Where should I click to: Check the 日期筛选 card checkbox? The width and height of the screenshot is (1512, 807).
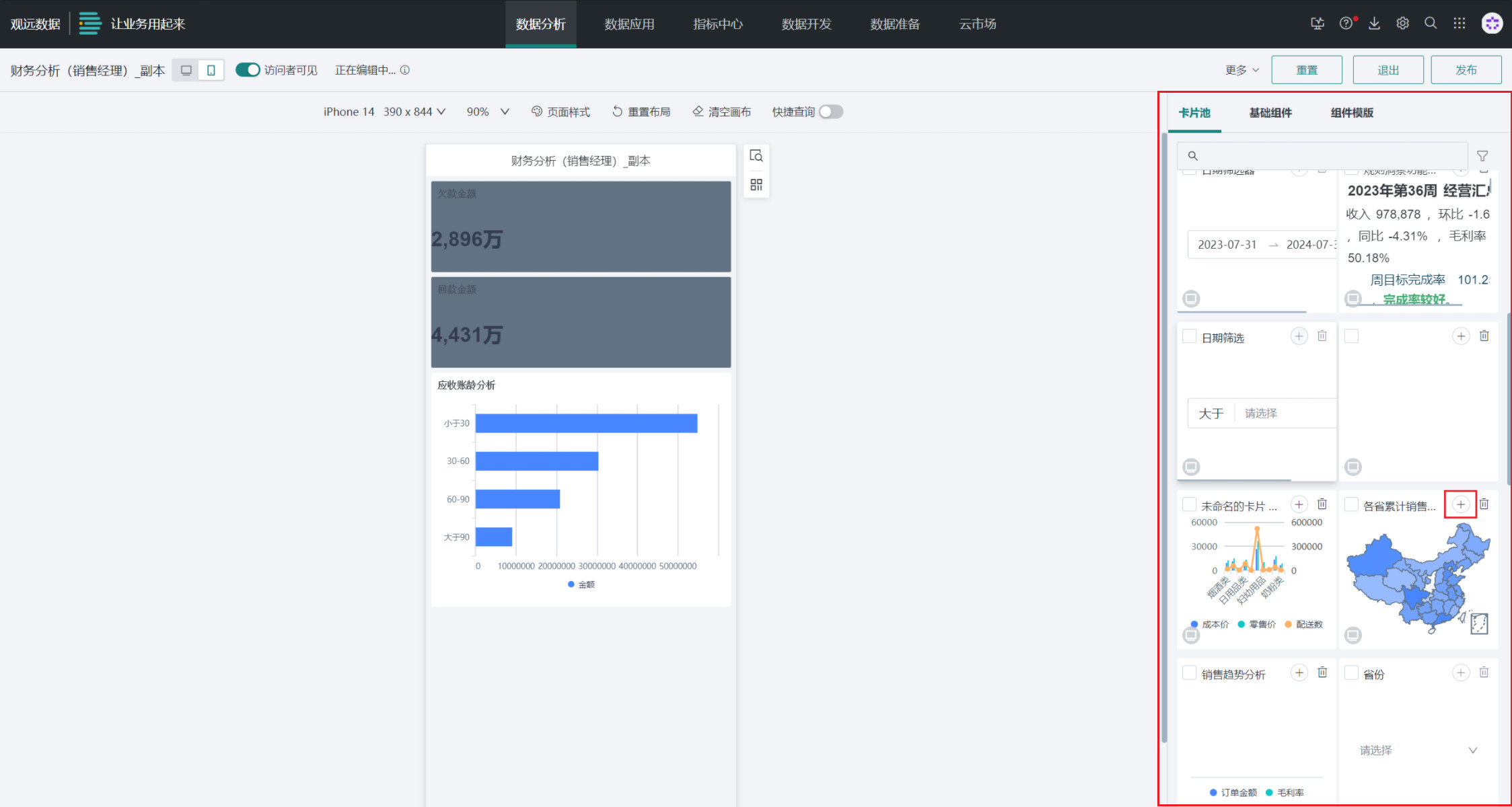(1190, 336)
